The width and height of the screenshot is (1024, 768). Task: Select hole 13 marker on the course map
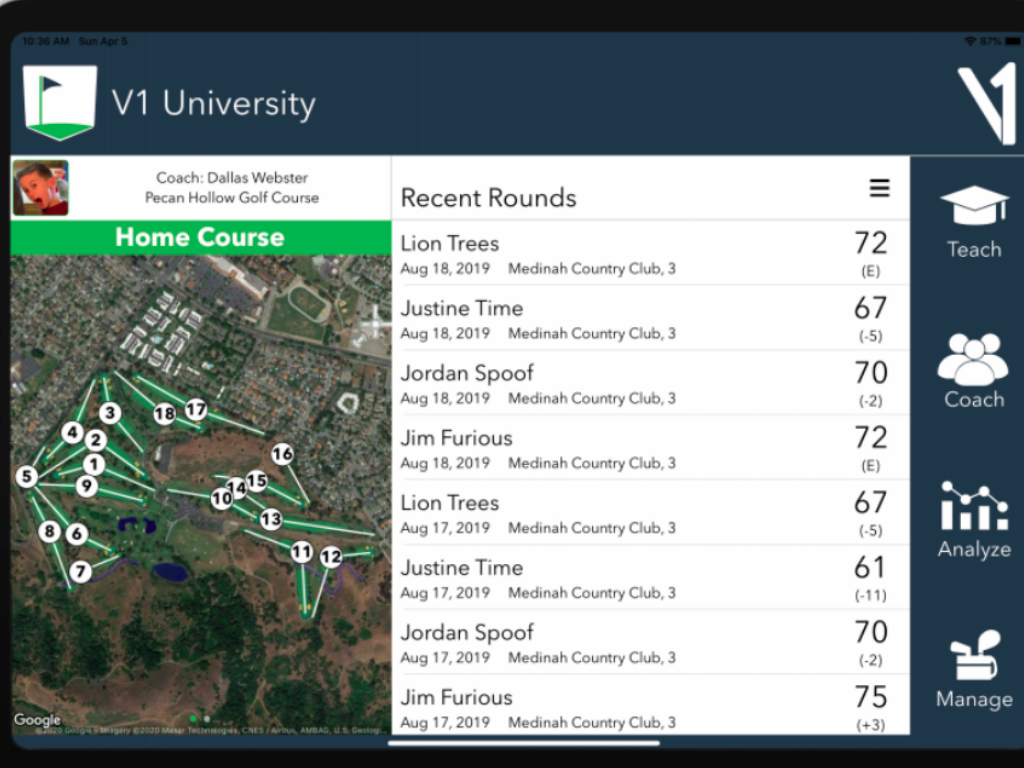271,519
